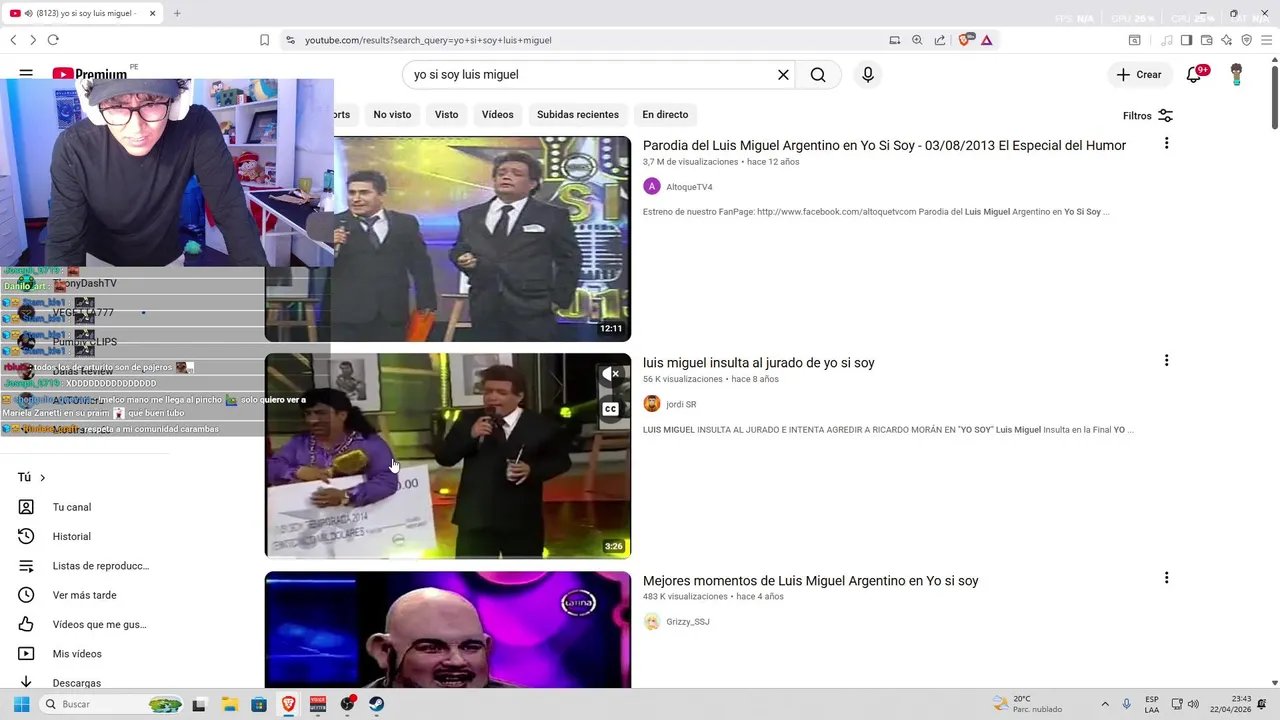Share this page from address bar
This screenshot has height=720, width=1280.
(x=940, y=40)
